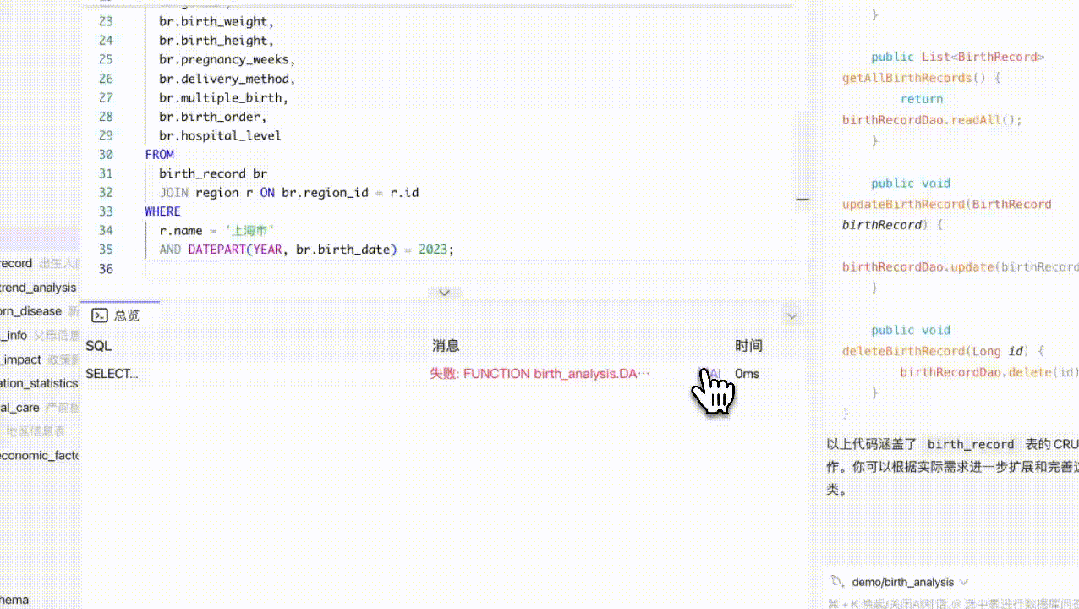Click the DATEPART(YEAR, br.birth_date) expression
The height and width of the screenshot is (609, 1079).
click(292, 249)
